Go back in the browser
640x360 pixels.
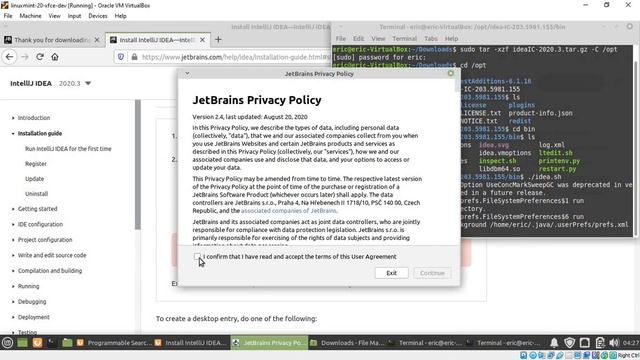point(9,57)
